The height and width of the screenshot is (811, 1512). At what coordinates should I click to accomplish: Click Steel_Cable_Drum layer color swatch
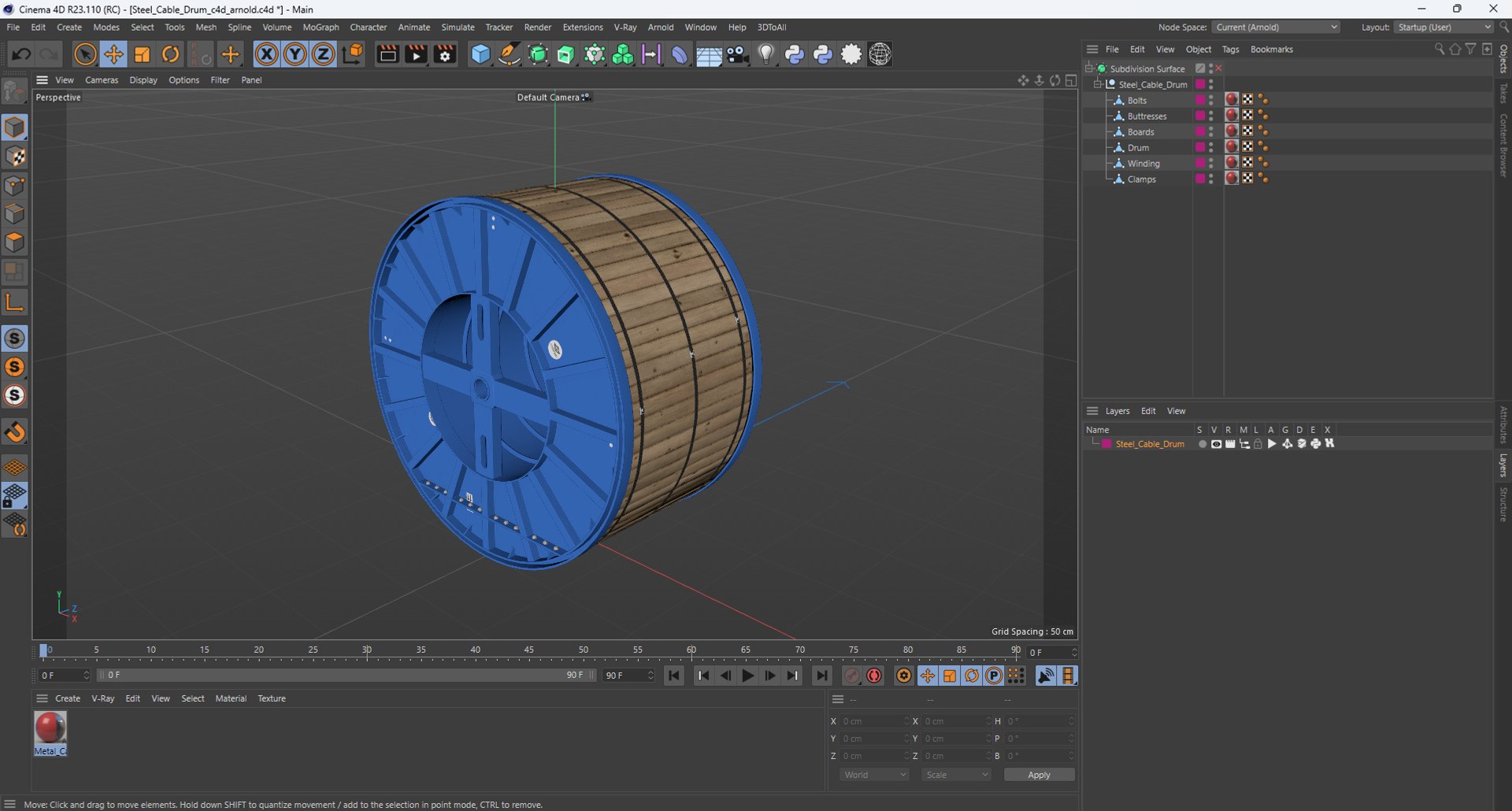(1106, 444)
